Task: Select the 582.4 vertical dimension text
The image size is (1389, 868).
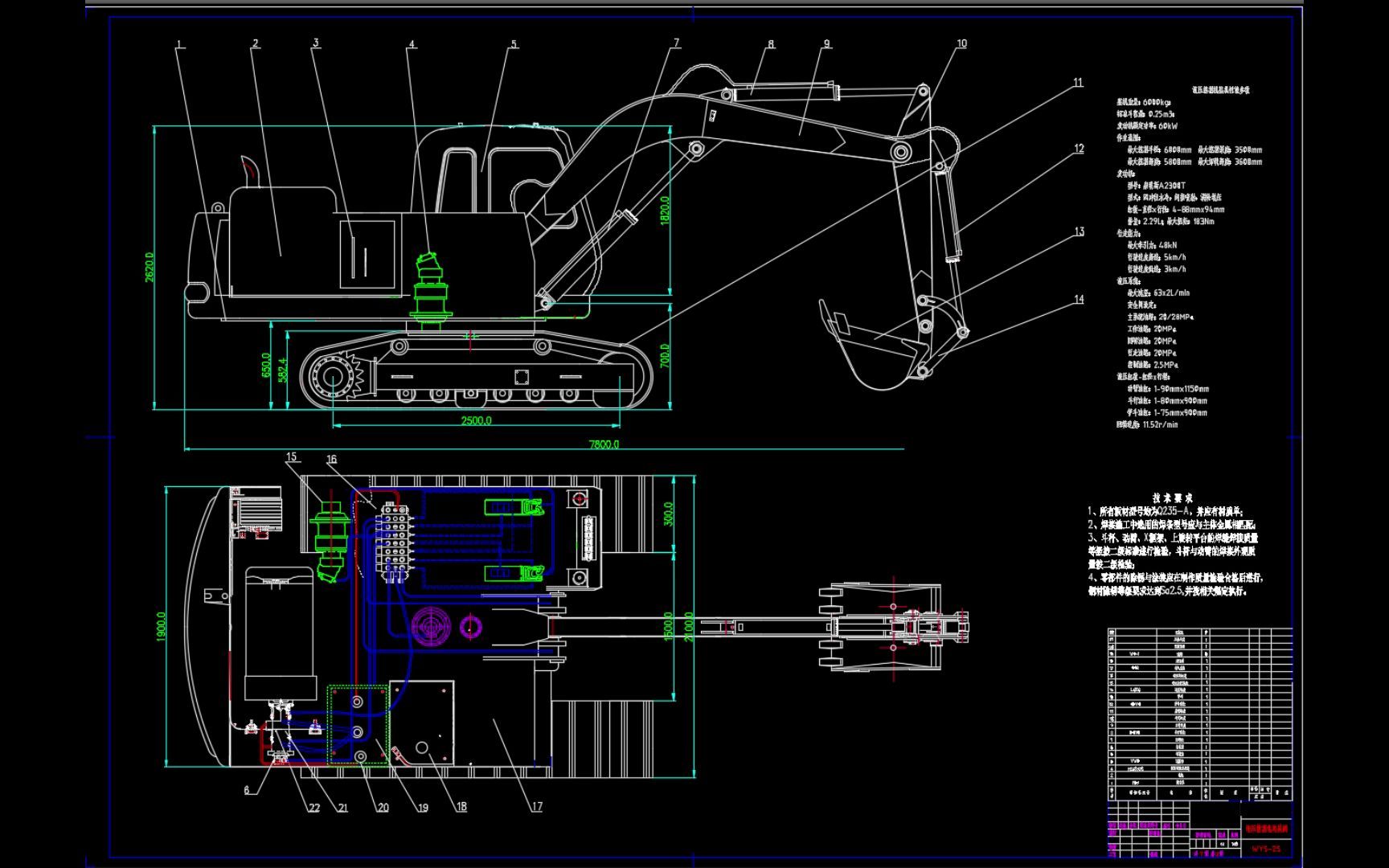Action: 283,370
